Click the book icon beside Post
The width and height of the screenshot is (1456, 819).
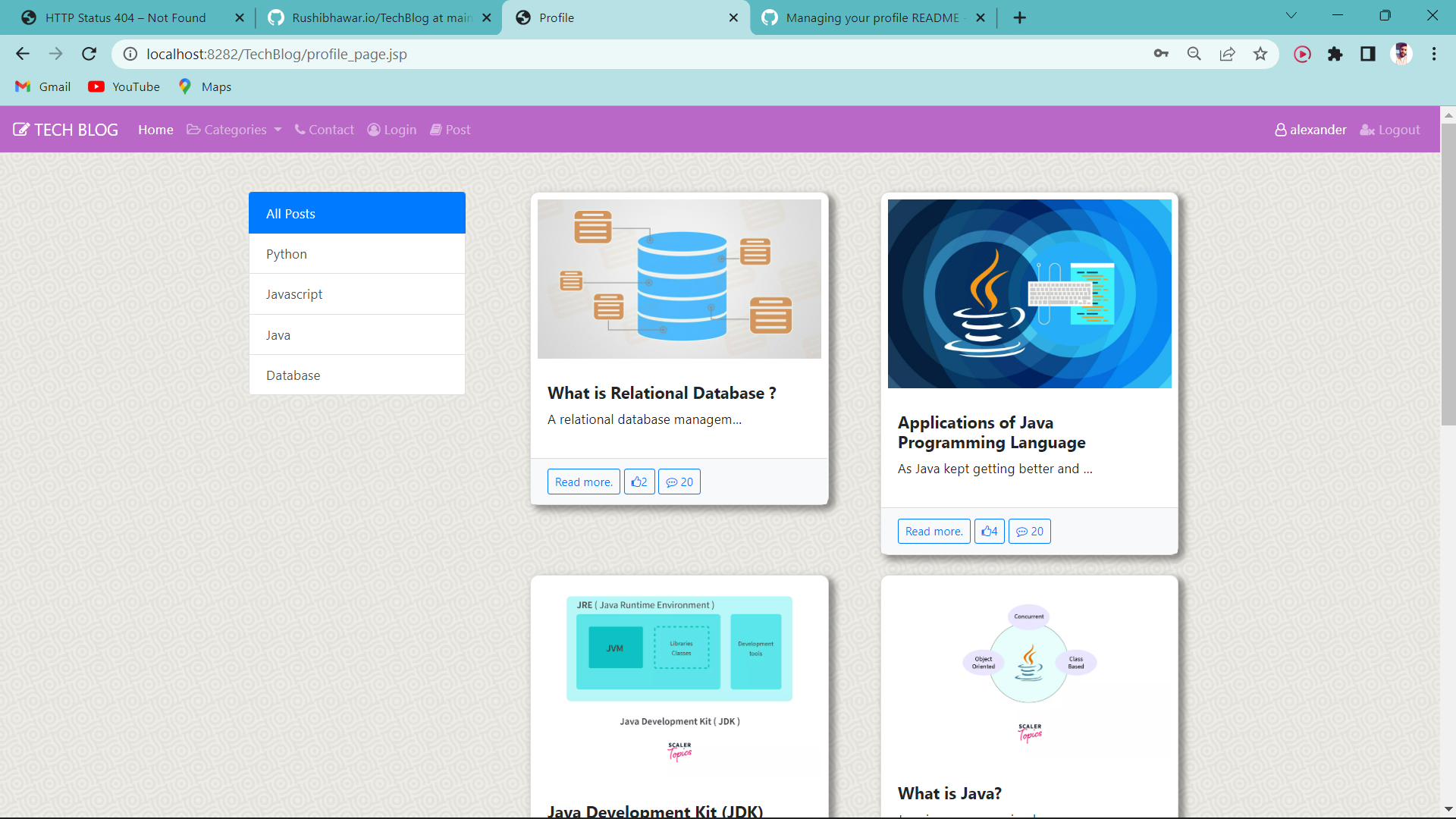(x=438, y=129)
